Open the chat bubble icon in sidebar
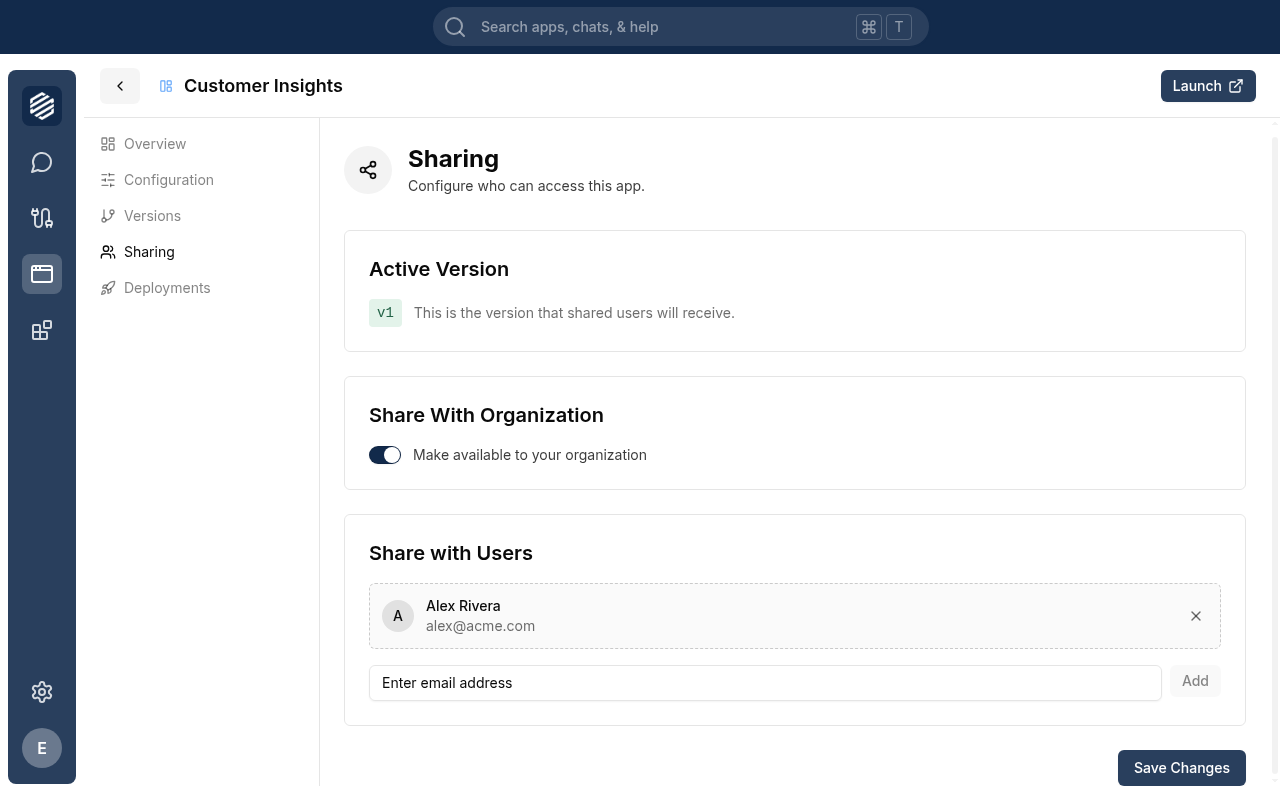1280x800 pixels. click(x=42, y=162)
